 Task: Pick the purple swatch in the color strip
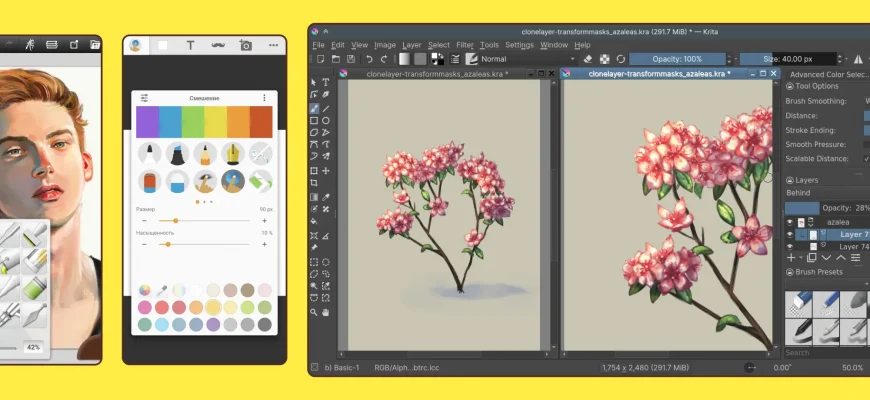click(x=147, y=121)
